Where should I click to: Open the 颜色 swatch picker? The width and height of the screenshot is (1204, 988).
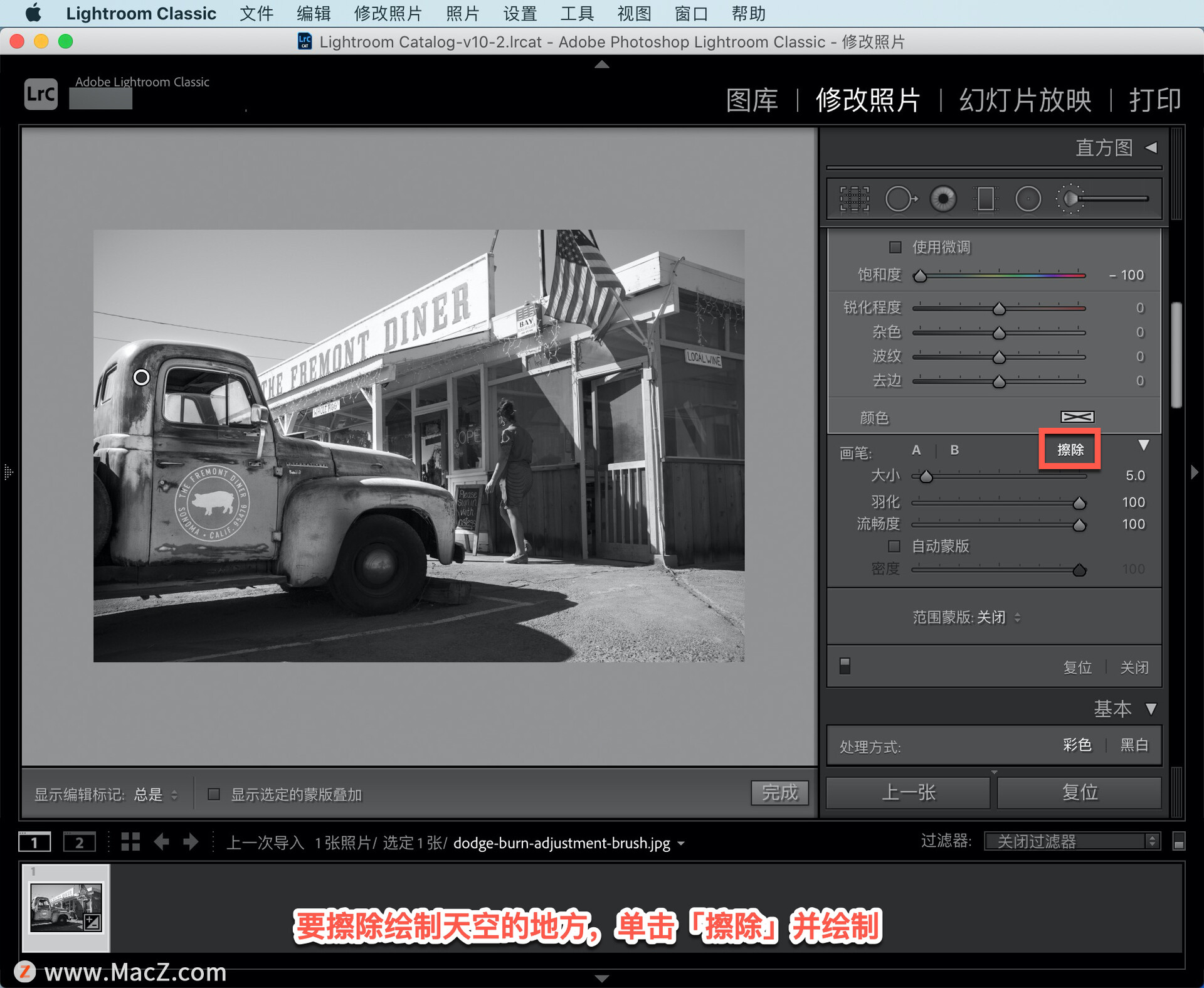1077,417
